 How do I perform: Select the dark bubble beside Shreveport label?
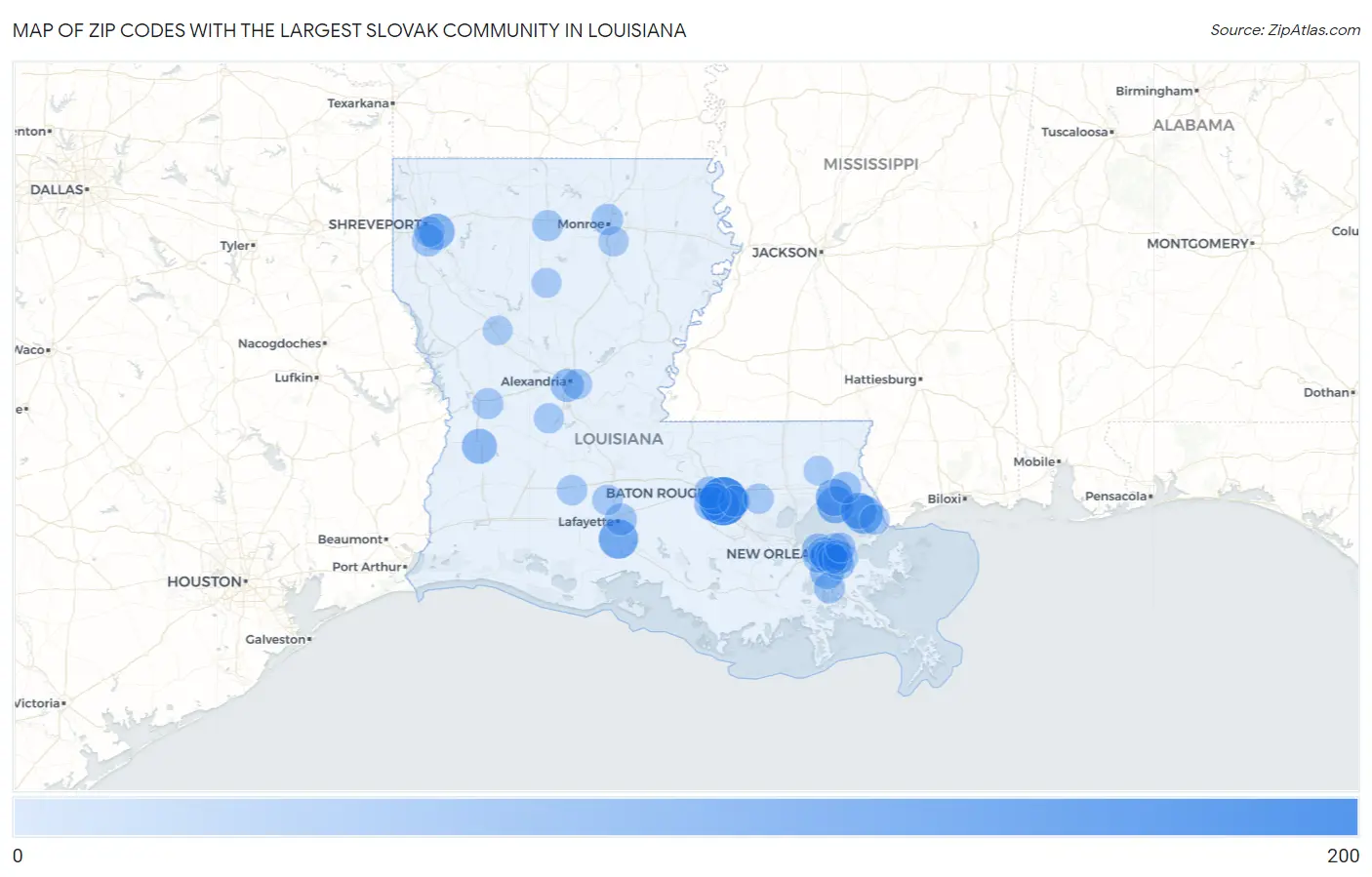tap(434, 233)
